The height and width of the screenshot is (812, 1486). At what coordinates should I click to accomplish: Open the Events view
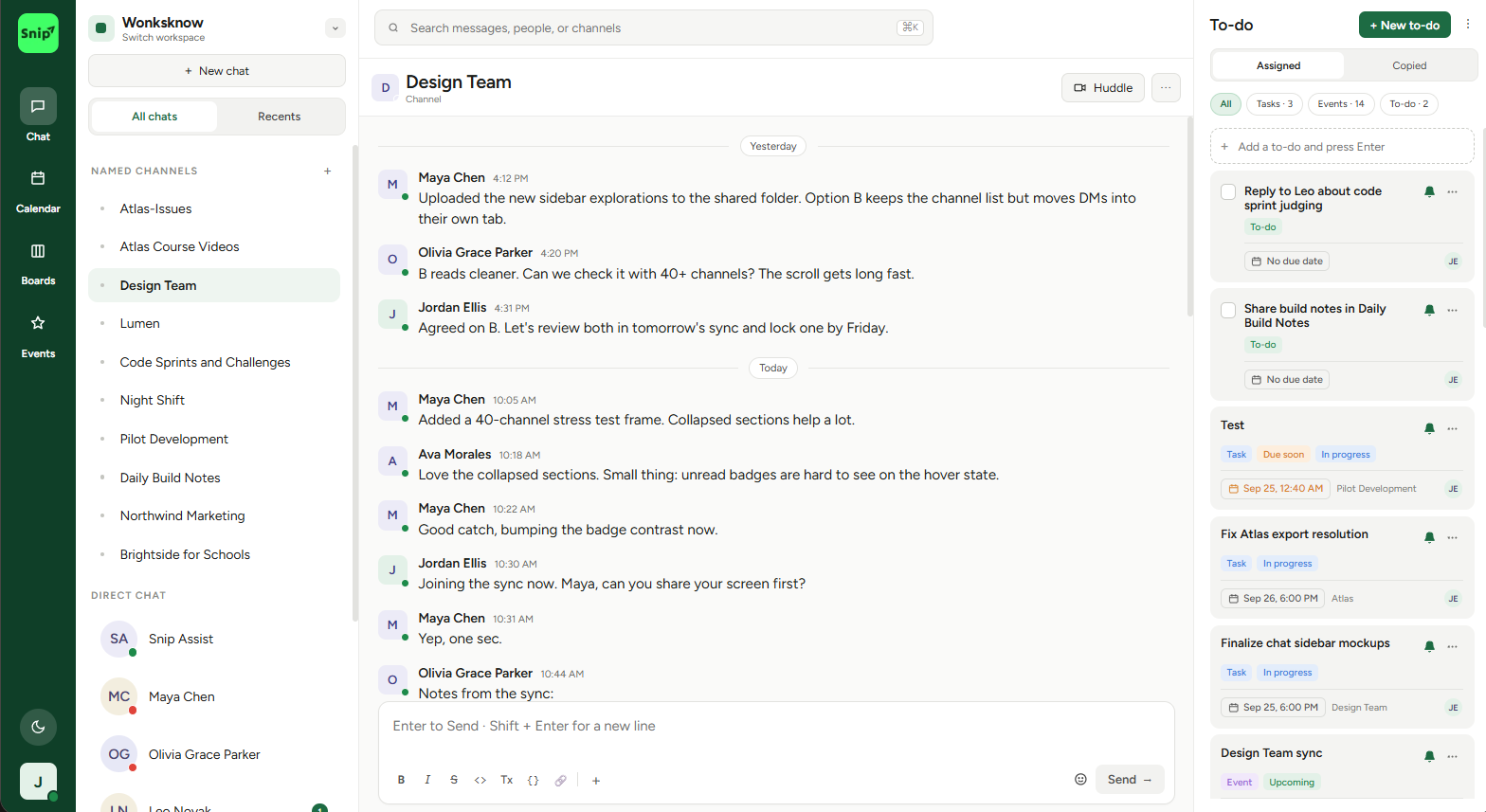pyautogui.click(x=38, y=334)
